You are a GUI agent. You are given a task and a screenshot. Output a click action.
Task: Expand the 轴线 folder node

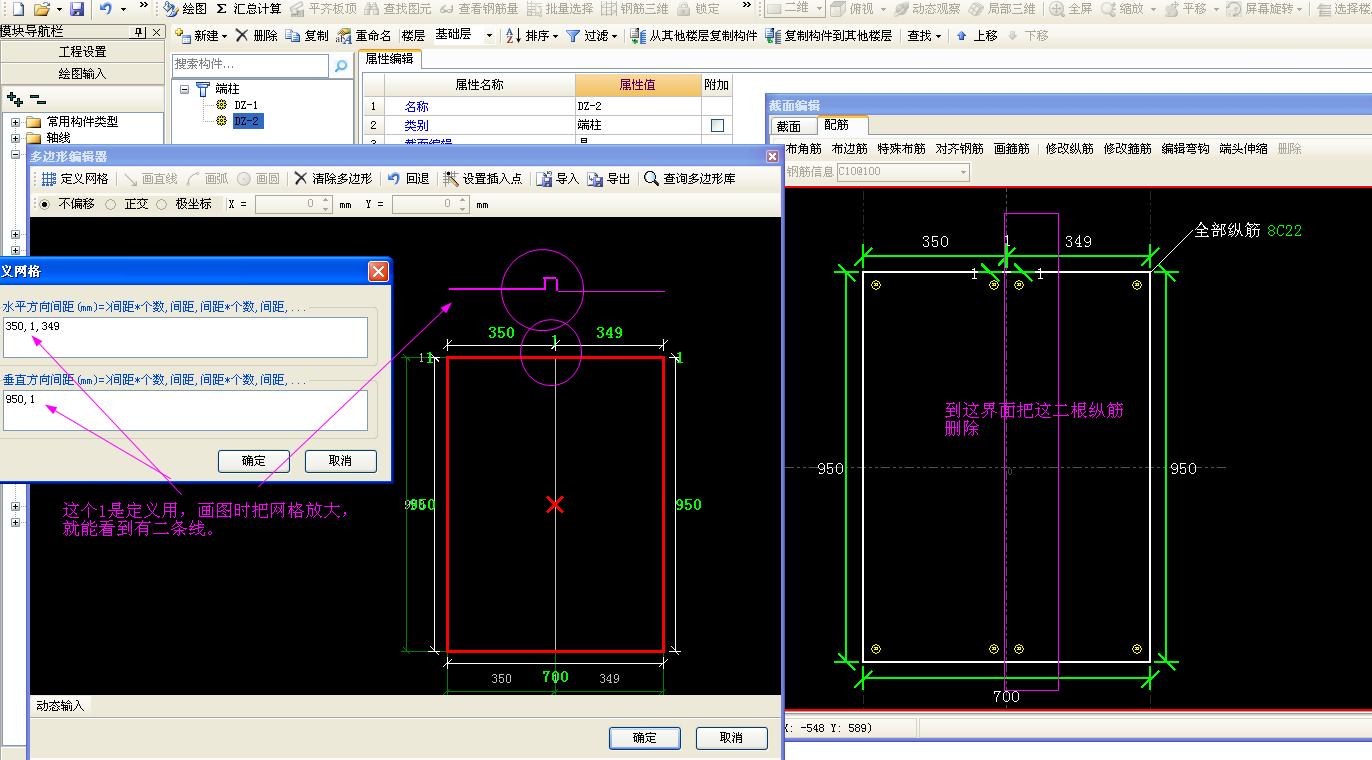point(16,138)
